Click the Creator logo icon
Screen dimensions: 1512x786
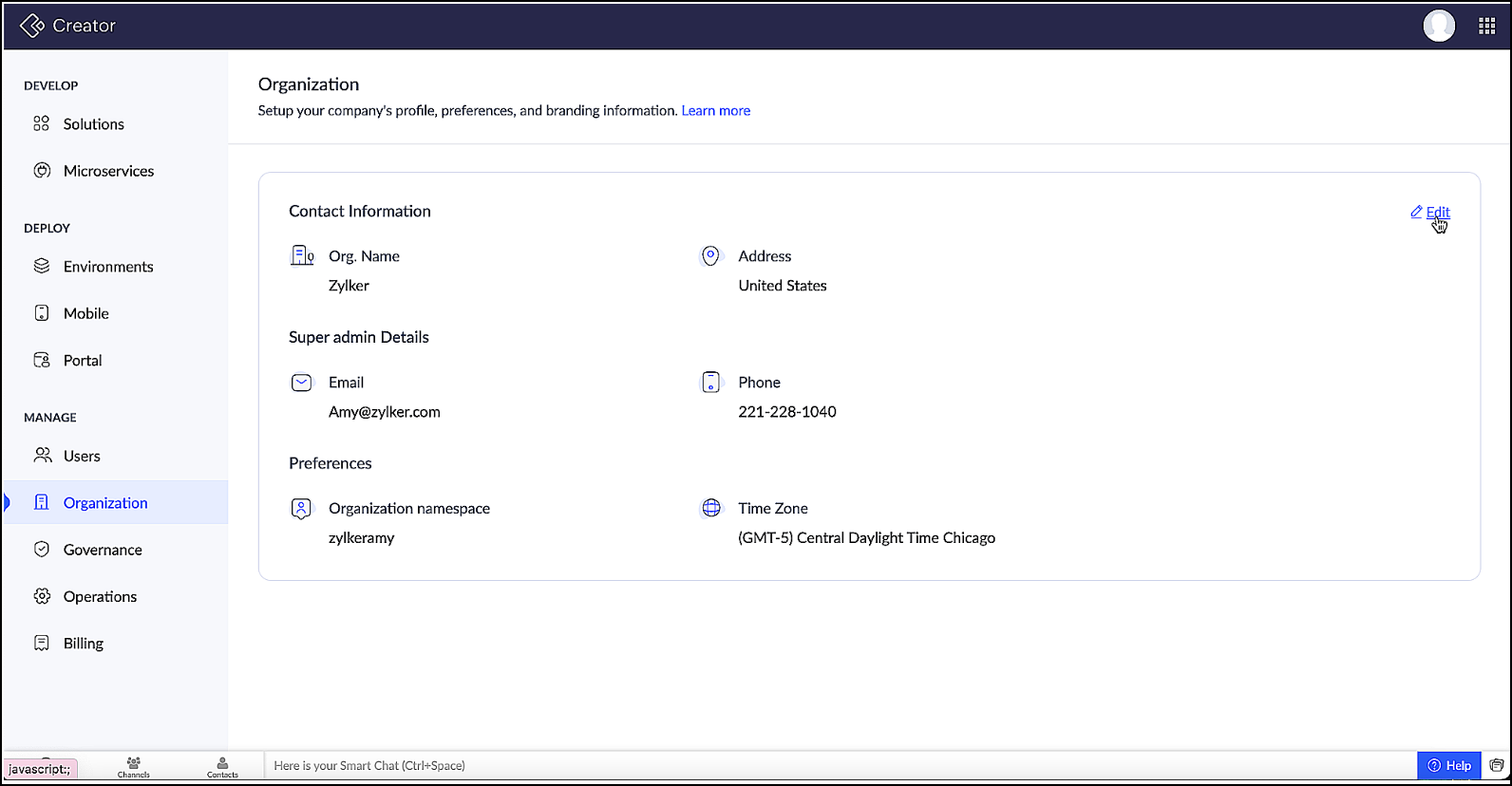pos(31,26)
